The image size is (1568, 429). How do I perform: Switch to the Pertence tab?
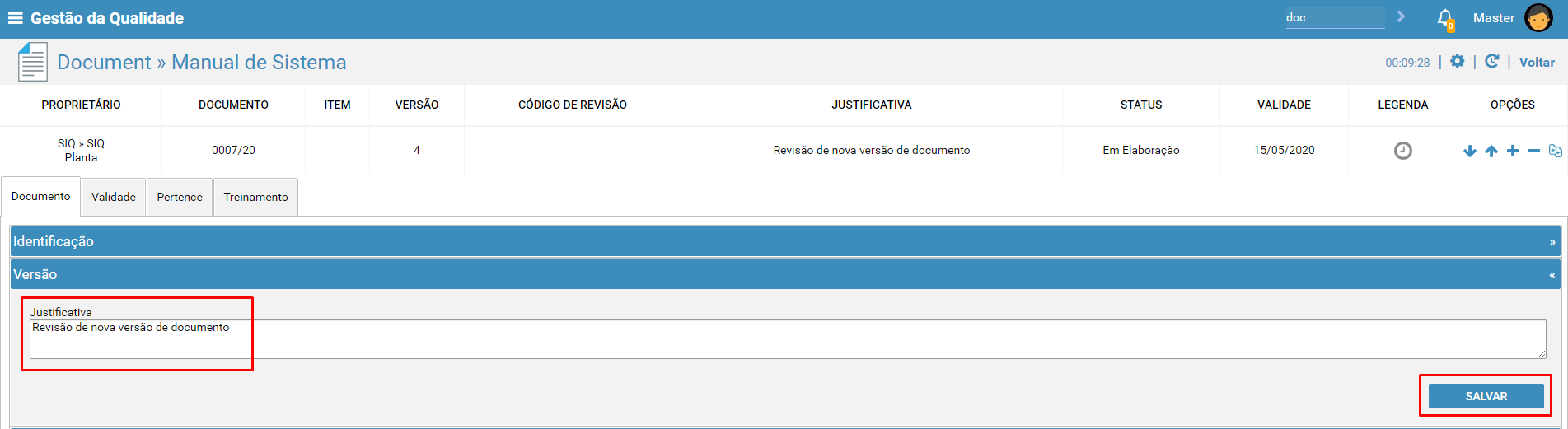click(x=180, y=197)
